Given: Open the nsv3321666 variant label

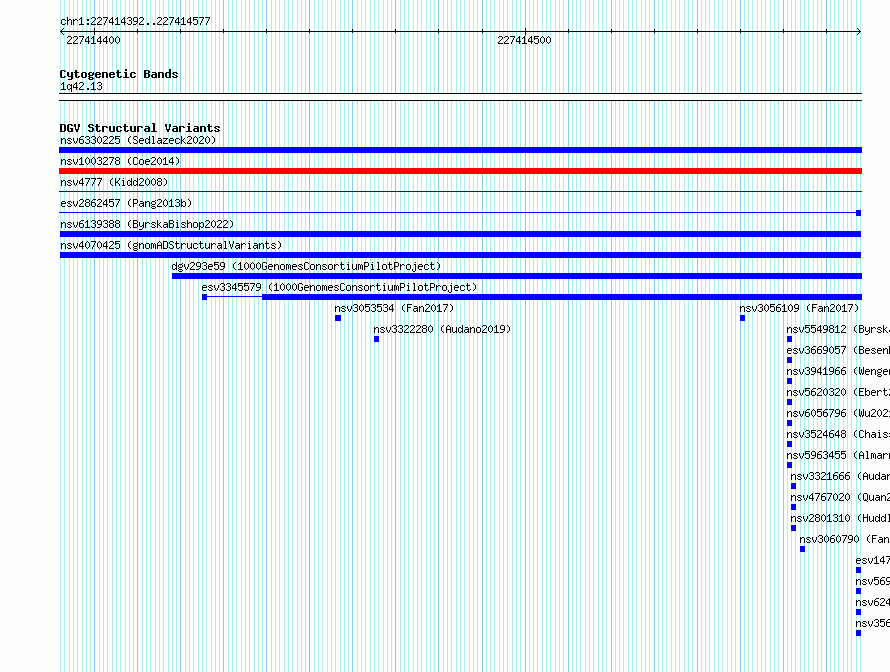Looking at the screenshot, I should 840,476.
